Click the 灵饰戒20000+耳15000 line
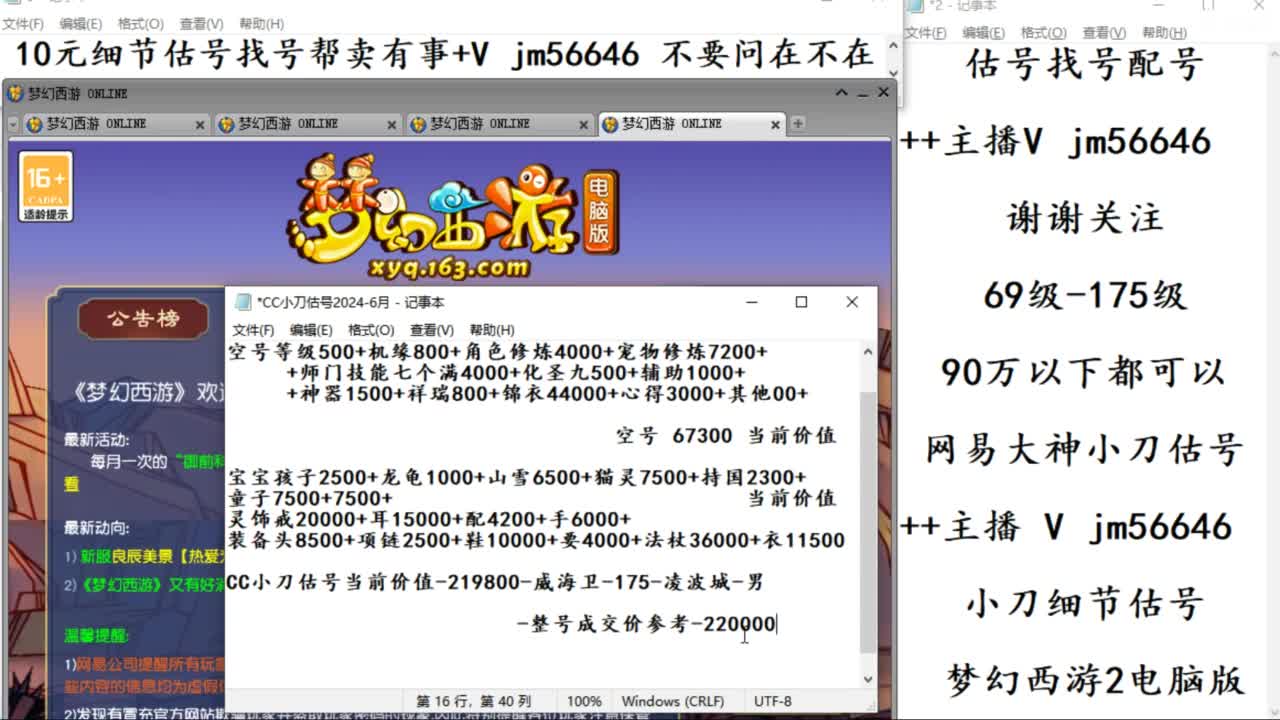This screenshot has height=720, width=1280. point(429,519)
